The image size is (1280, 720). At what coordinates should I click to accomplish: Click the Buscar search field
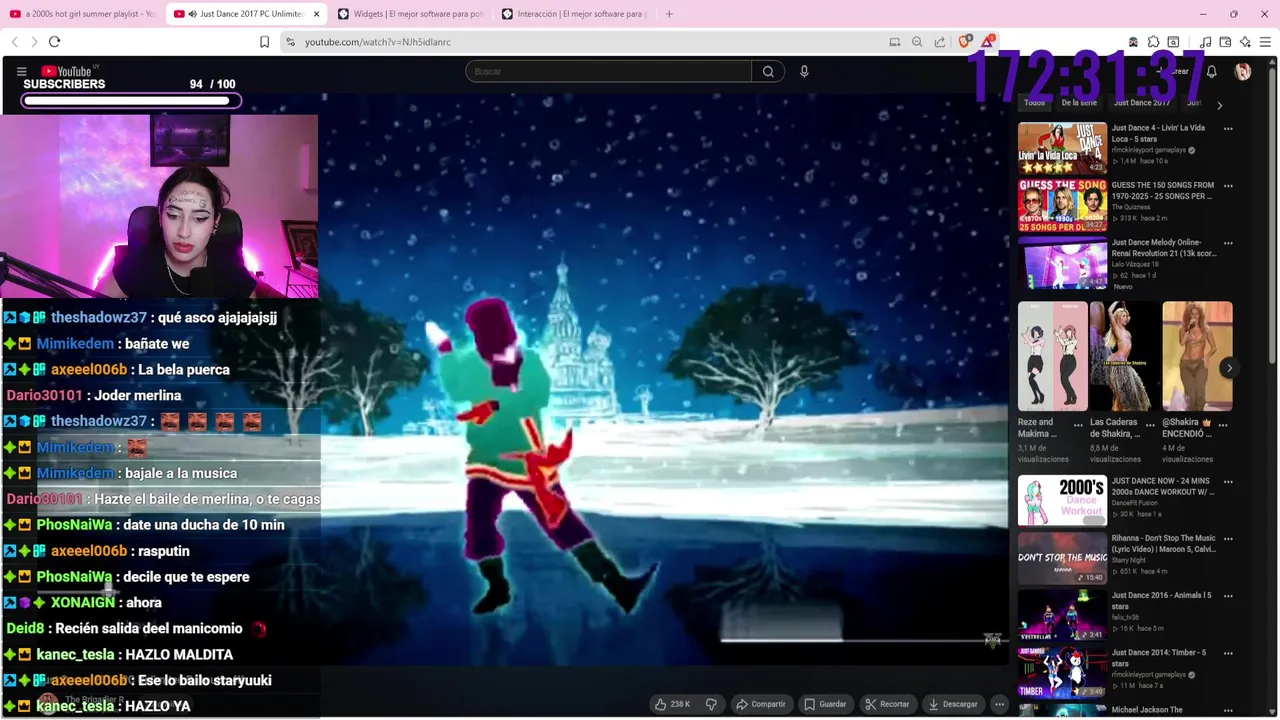click(x=608, y=71)
